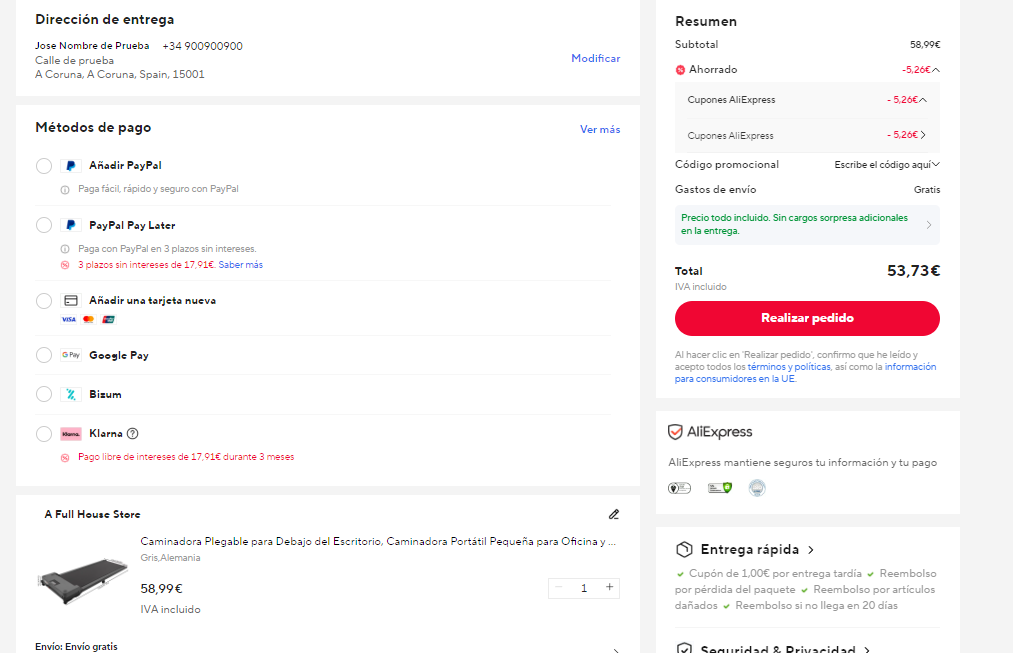Click the green shield security badge

point(720,488)
